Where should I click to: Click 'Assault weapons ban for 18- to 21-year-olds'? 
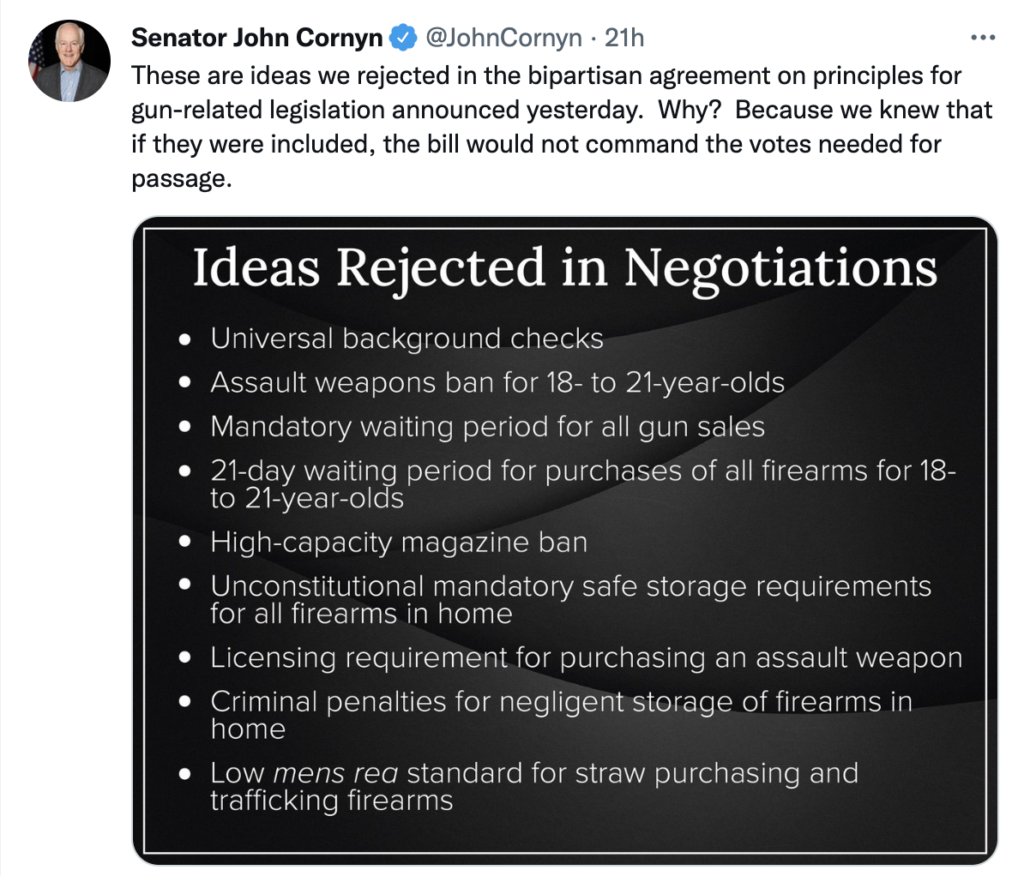pos(497,383)
